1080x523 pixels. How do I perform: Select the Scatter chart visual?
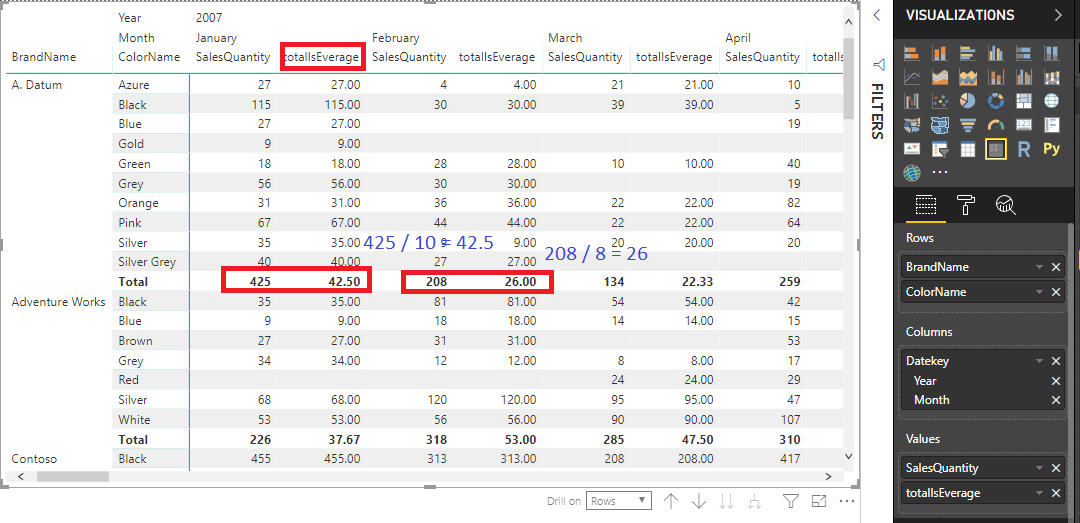coord(939,101)
